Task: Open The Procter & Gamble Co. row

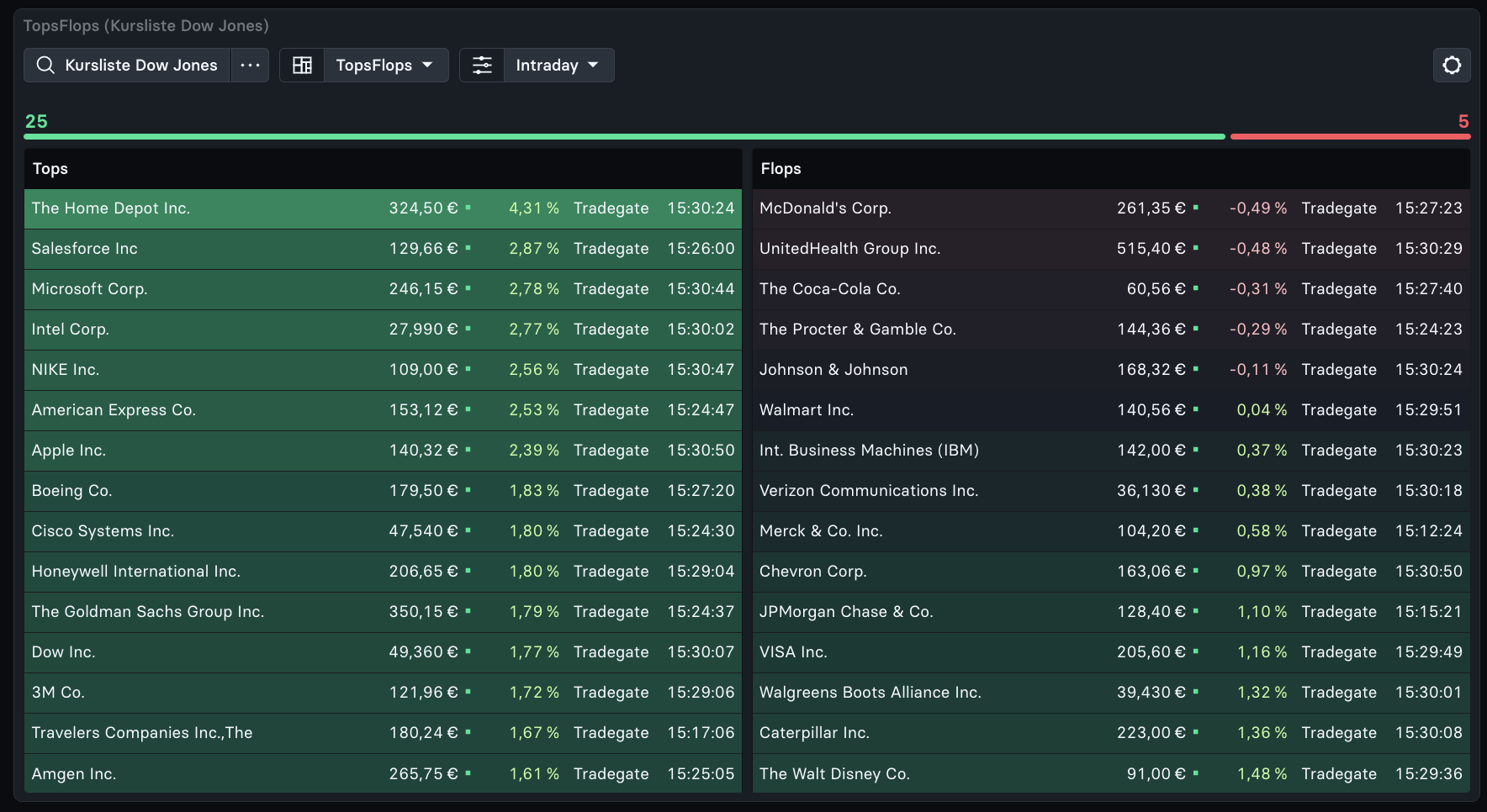Action: (1111, 330)
